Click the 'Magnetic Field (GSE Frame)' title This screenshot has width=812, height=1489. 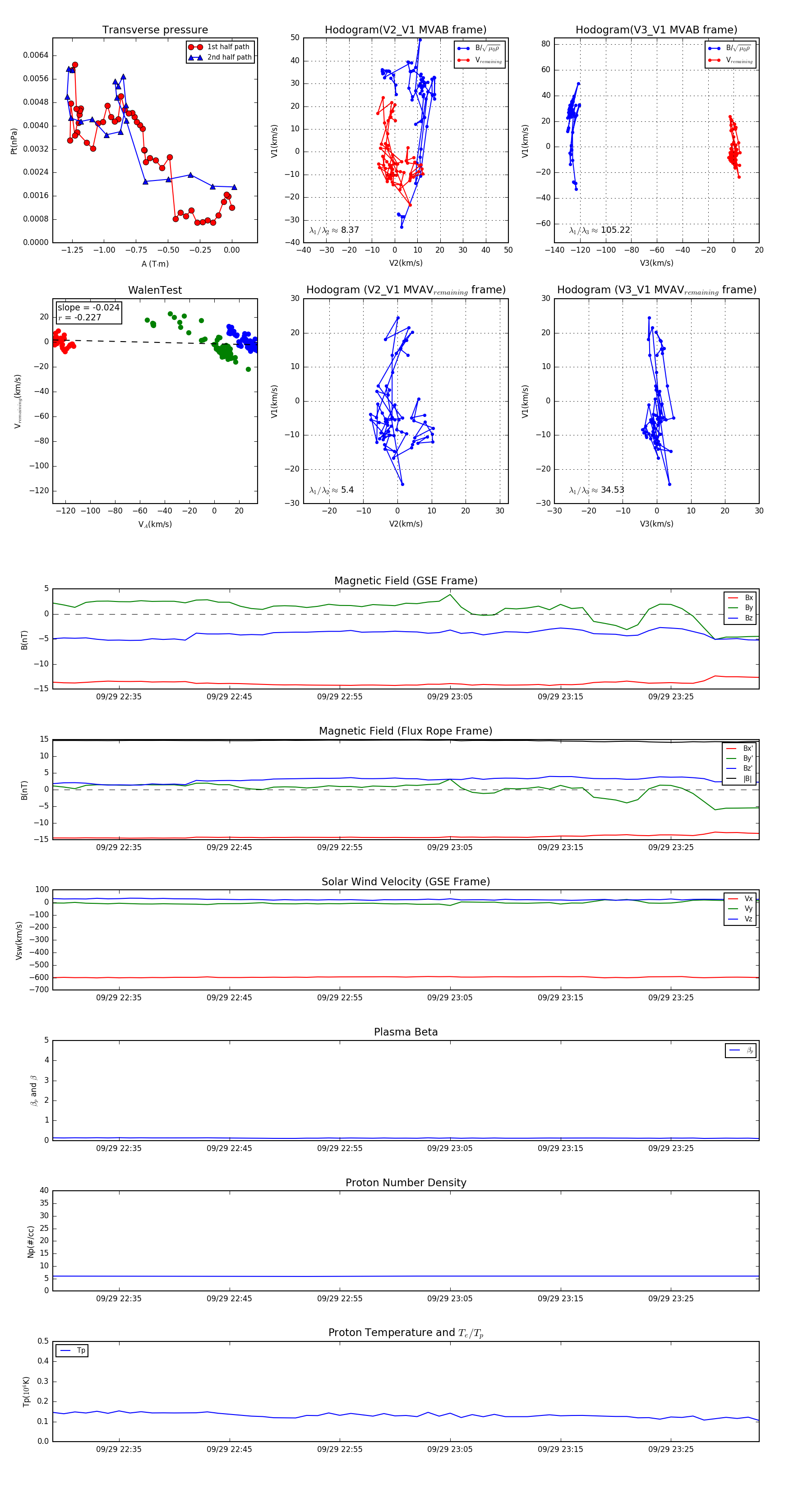(x=406, y=580)
